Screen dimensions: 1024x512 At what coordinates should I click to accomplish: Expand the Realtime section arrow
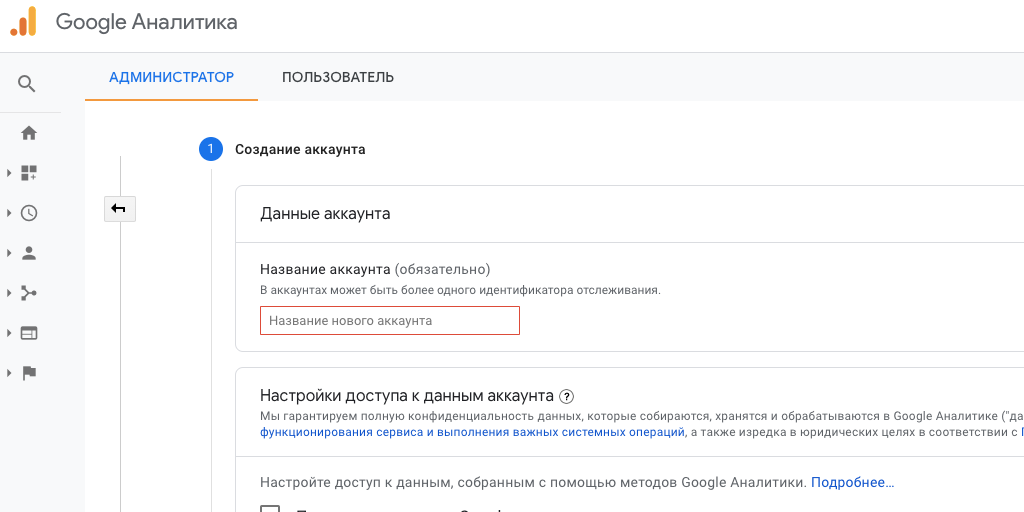[9, 213]
